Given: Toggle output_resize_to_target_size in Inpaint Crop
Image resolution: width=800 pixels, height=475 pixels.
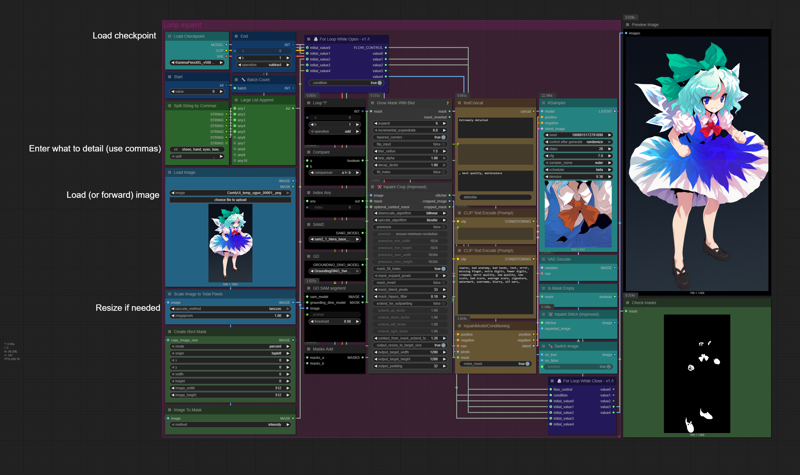Looking at the screenshot, I should [x=410, y=345].
